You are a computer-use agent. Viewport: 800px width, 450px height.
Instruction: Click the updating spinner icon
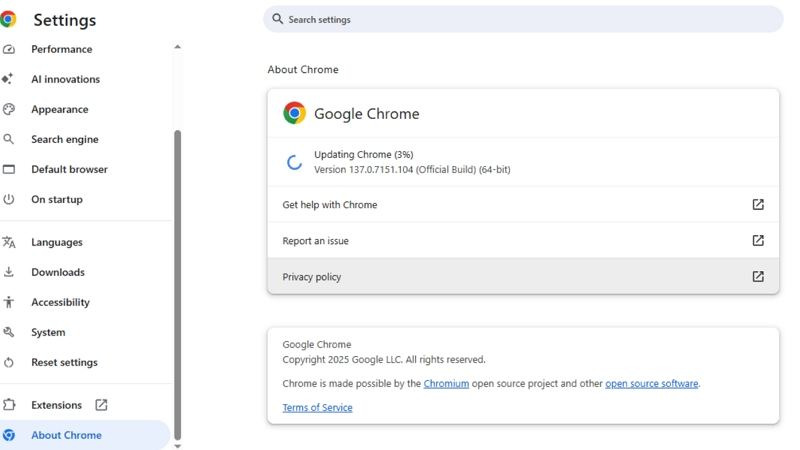[294, 162]
